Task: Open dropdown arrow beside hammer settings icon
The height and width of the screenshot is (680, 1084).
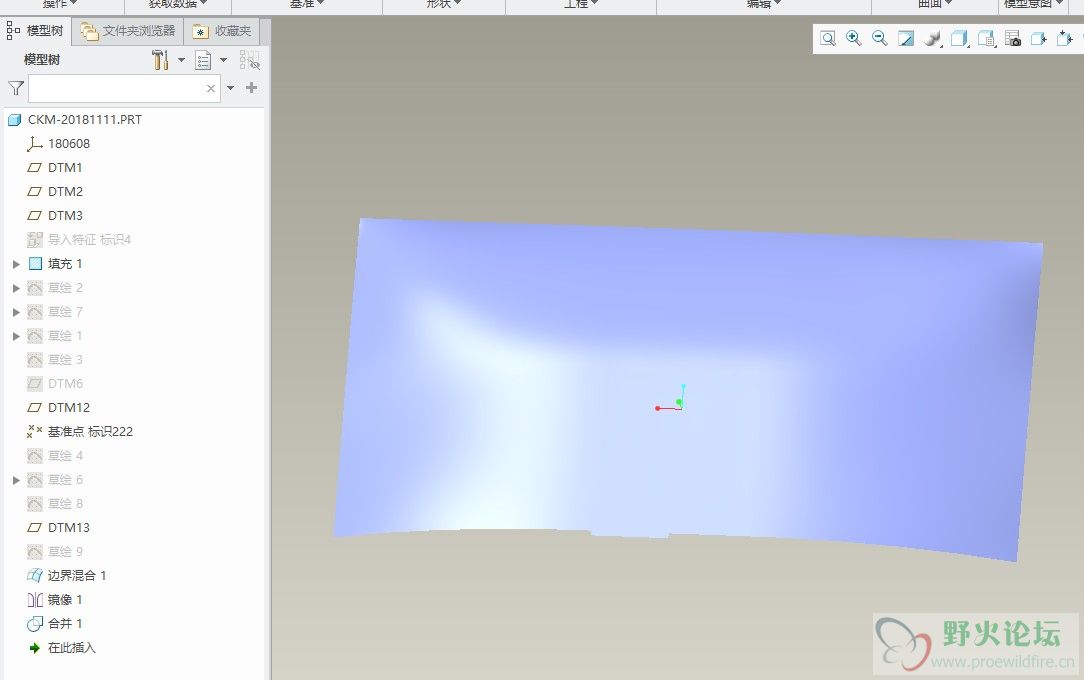Action: point(181,60)
